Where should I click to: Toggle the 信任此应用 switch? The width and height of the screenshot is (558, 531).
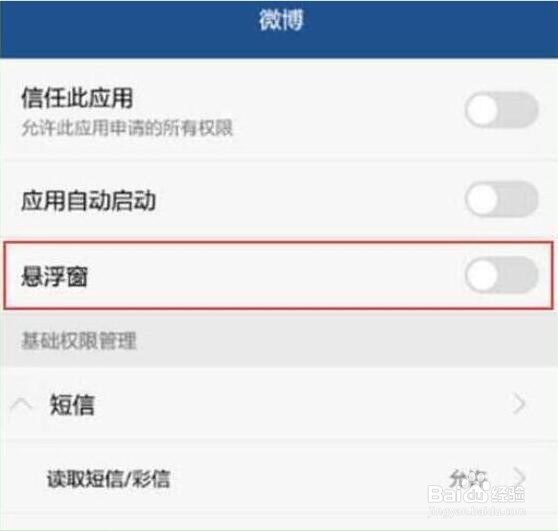click(501, 110)
